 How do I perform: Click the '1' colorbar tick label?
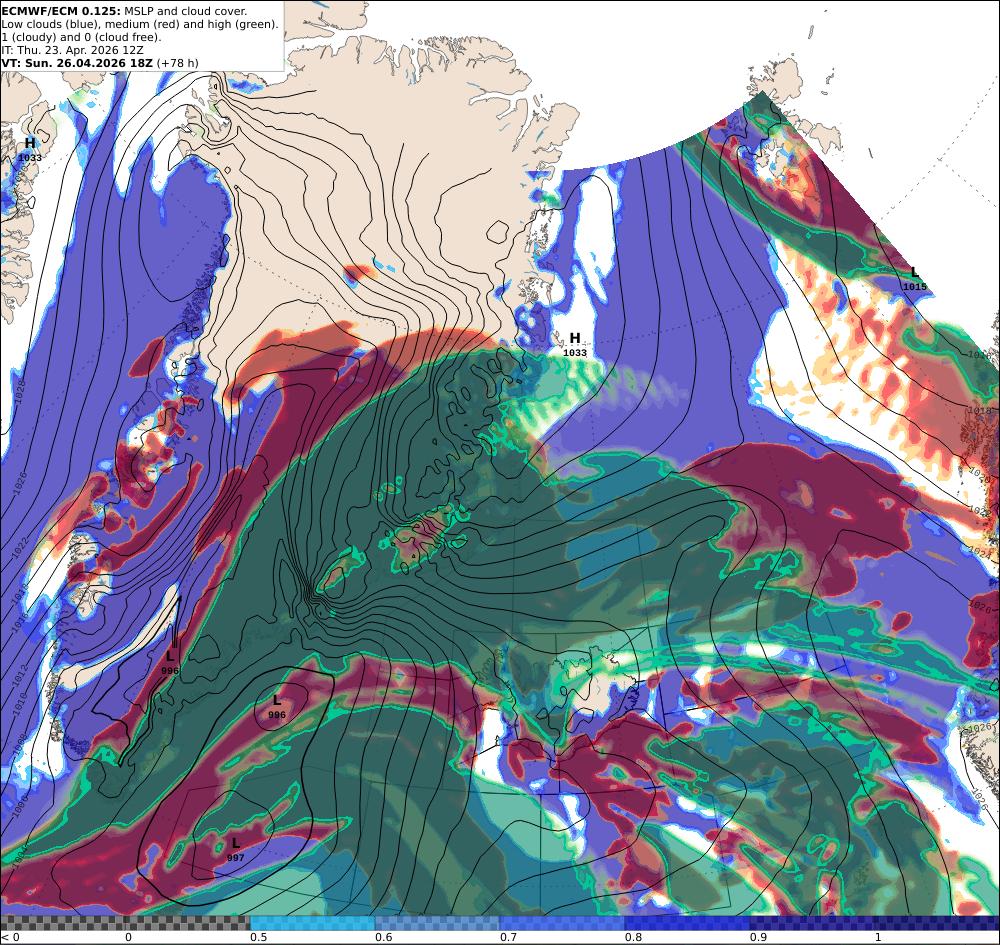coord(878,937)
